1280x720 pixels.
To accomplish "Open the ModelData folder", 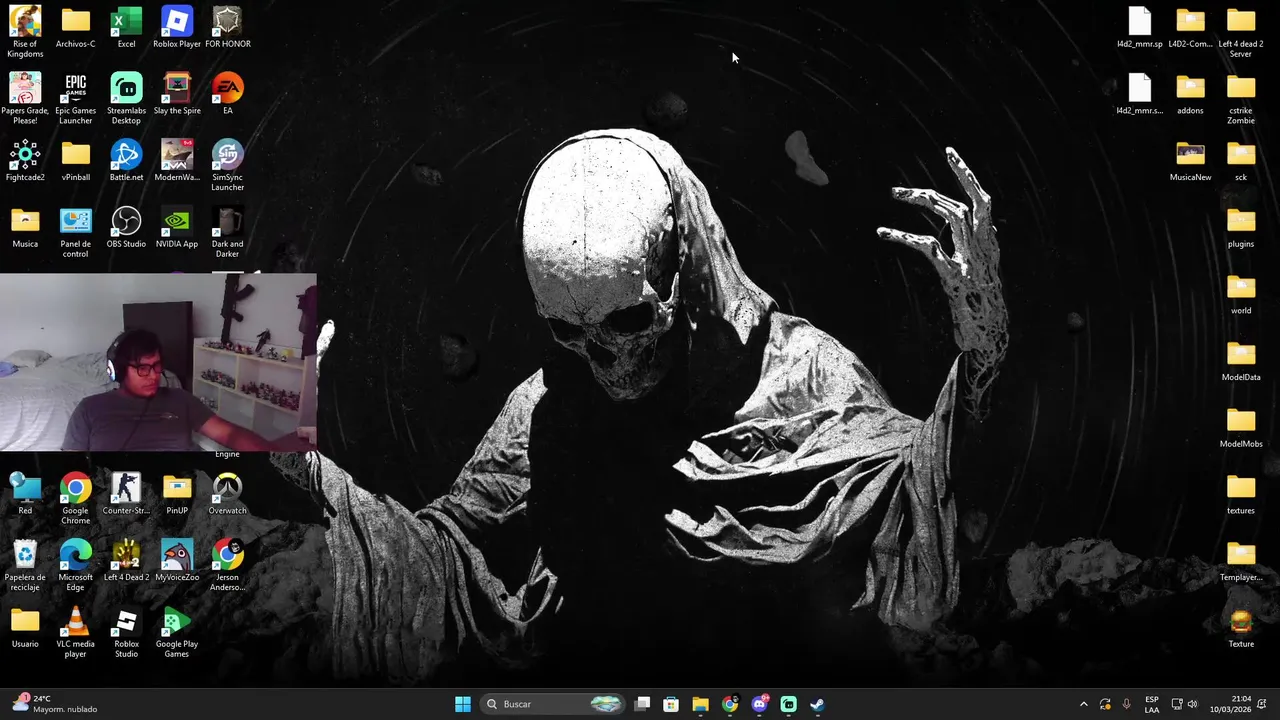I will click(x=1241, y=360).
